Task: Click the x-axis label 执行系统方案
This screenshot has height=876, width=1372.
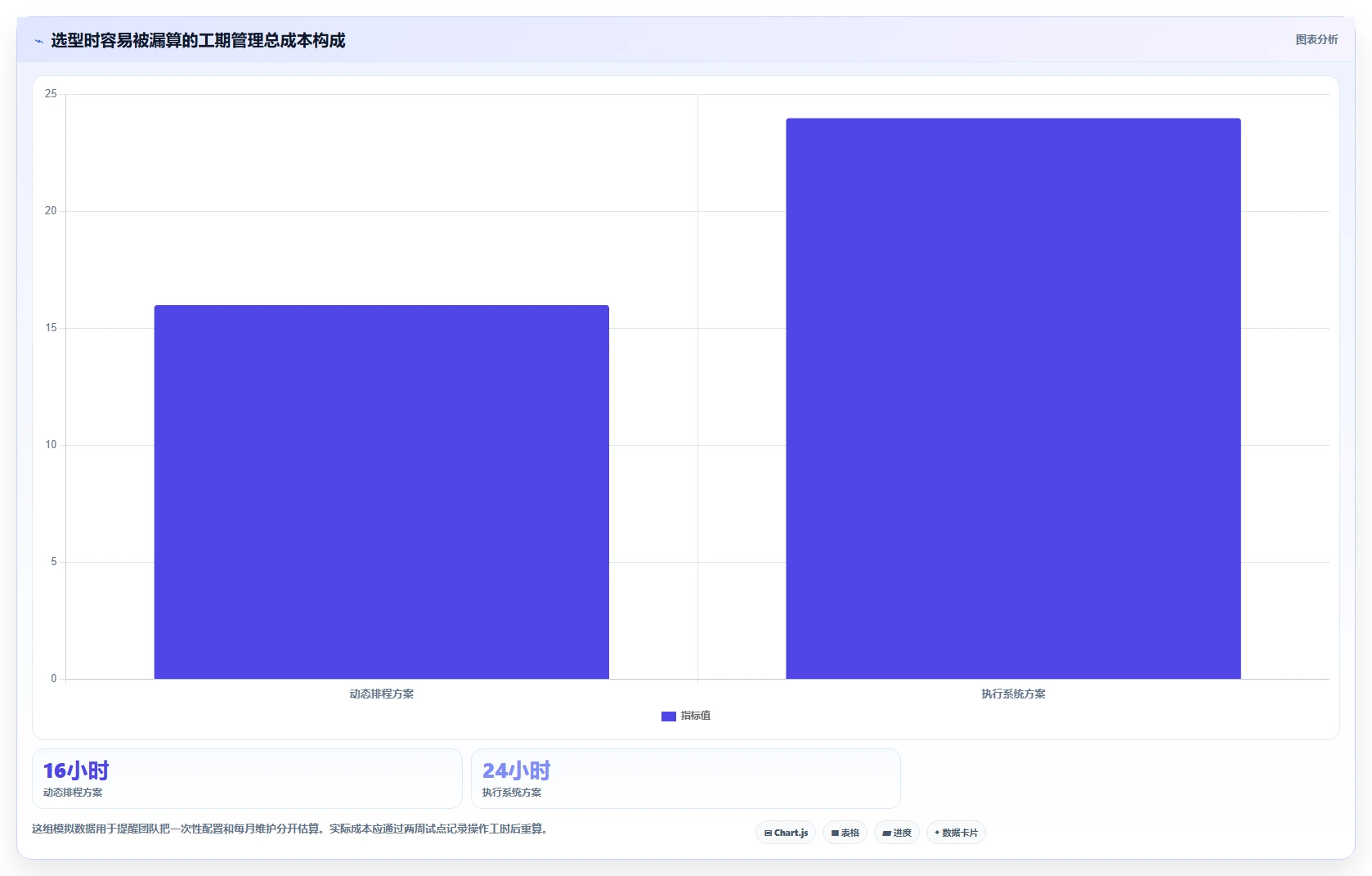Action: tap(1013, 694)
